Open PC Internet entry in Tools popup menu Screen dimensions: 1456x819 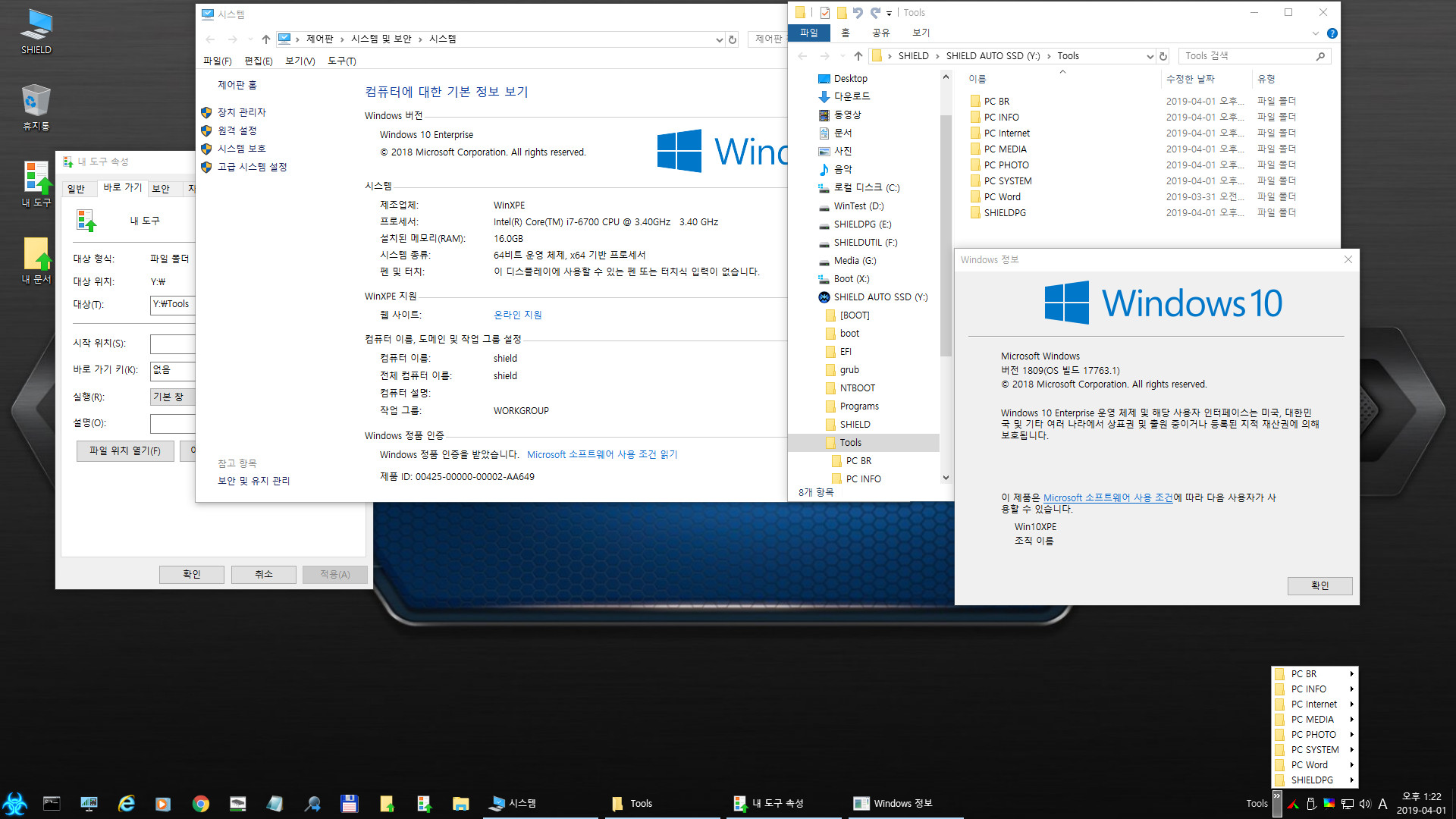[x=1316, y=704]
